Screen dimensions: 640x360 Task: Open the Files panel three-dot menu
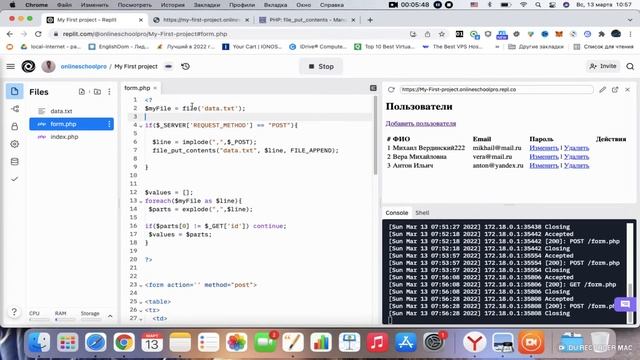(x=109, y=92)
